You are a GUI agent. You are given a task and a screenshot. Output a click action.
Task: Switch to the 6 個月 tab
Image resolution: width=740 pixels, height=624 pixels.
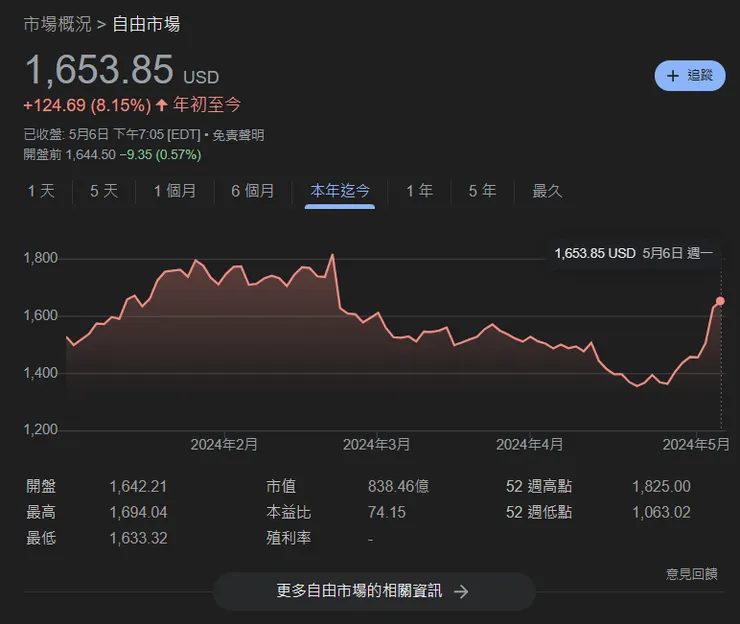click(x=253, y=191)
